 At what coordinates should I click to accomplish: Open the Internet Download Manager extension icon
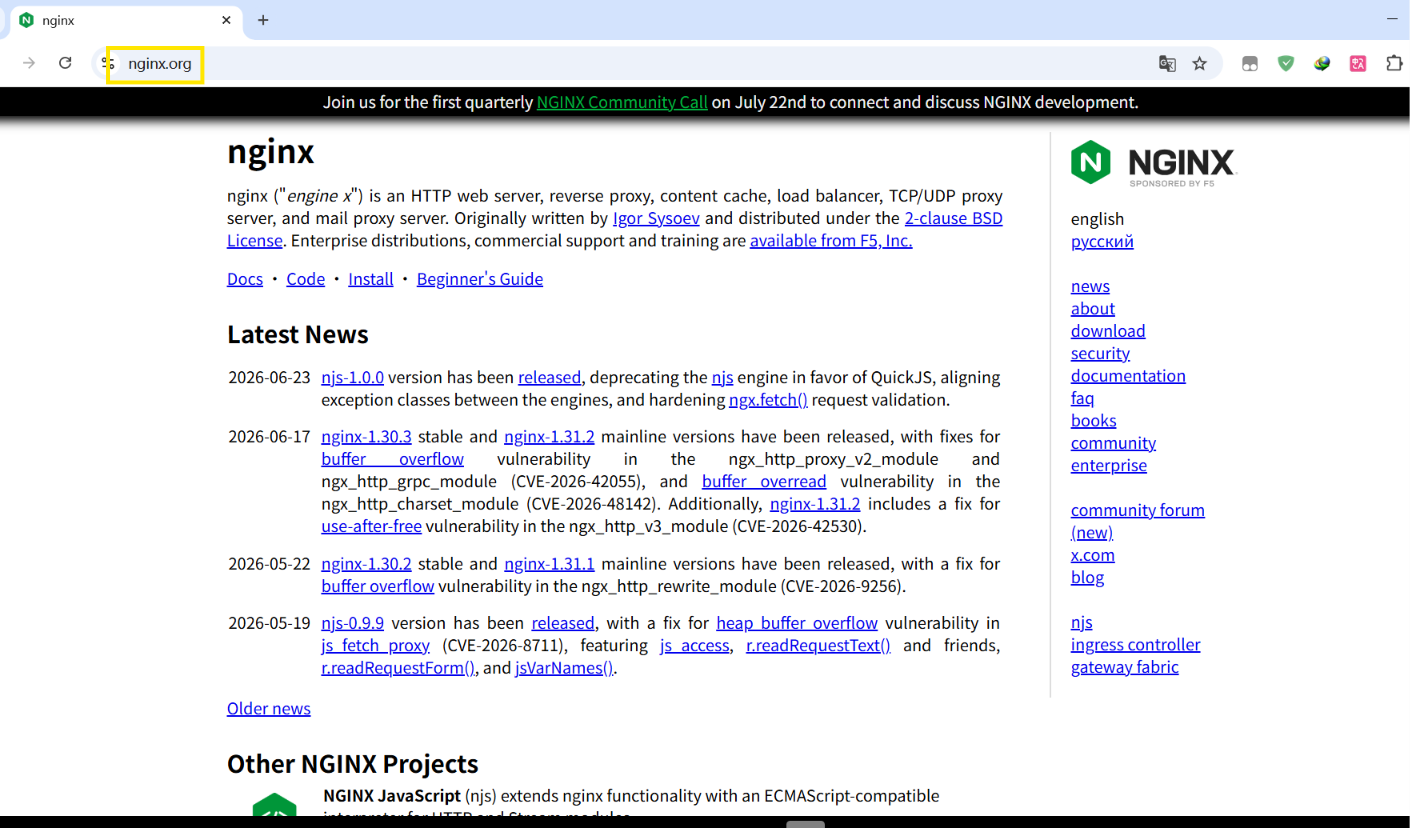tap(1322, 64)
